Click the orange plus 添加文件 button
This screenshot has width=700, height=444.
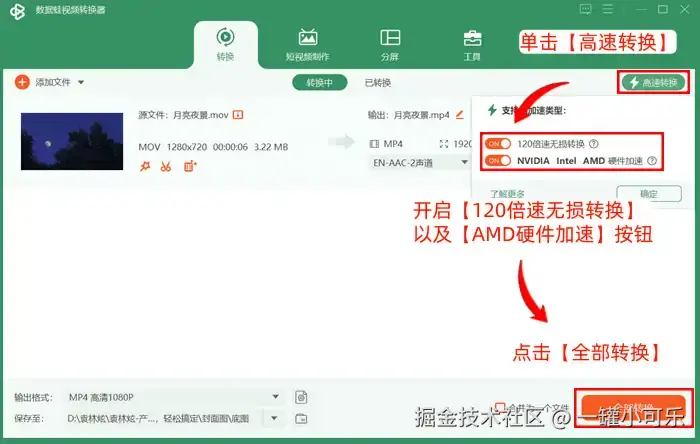point(22,82)
